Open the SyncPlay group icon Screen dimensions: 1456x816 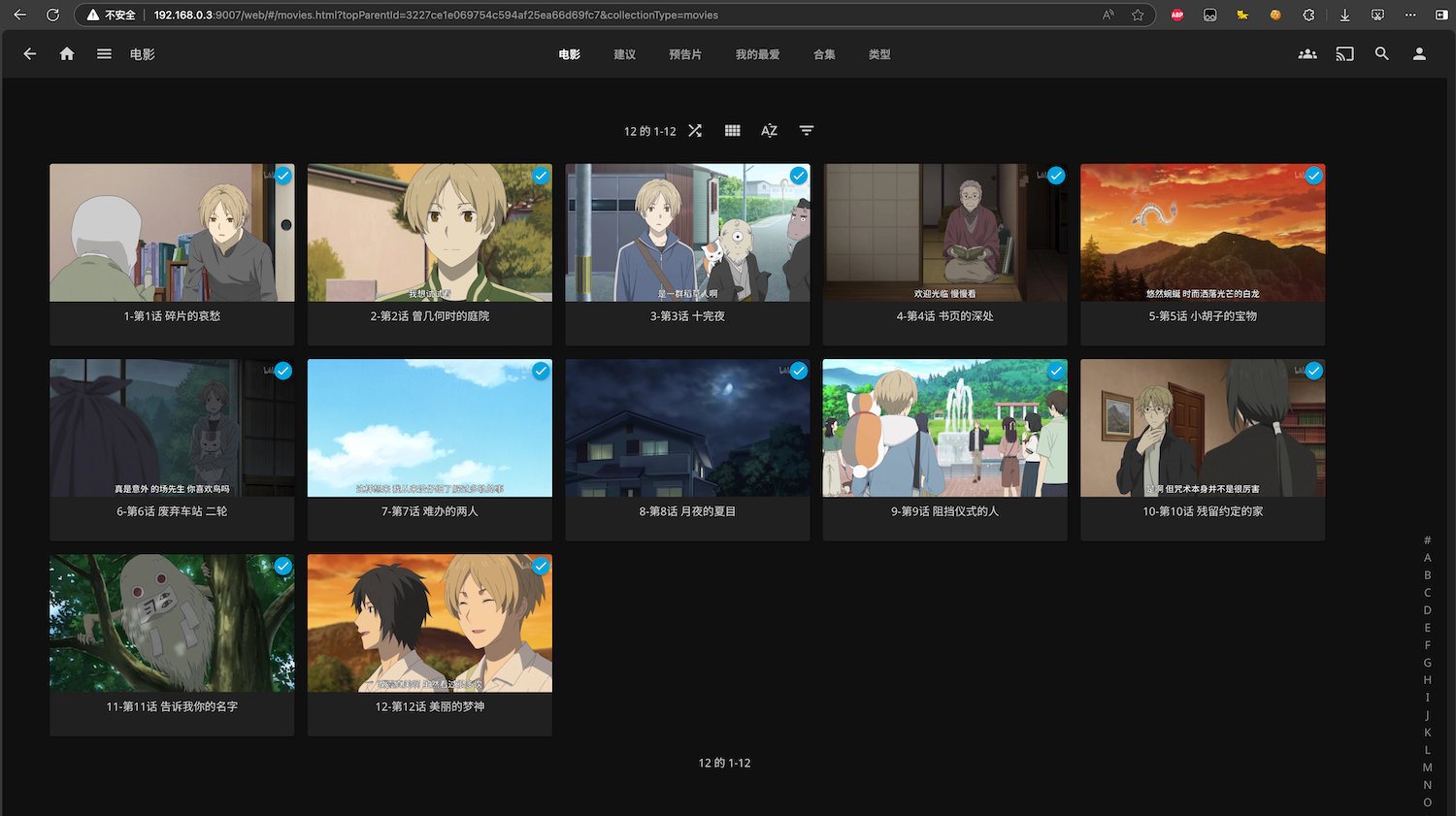pyautogui.click(x=1307, y=54)
